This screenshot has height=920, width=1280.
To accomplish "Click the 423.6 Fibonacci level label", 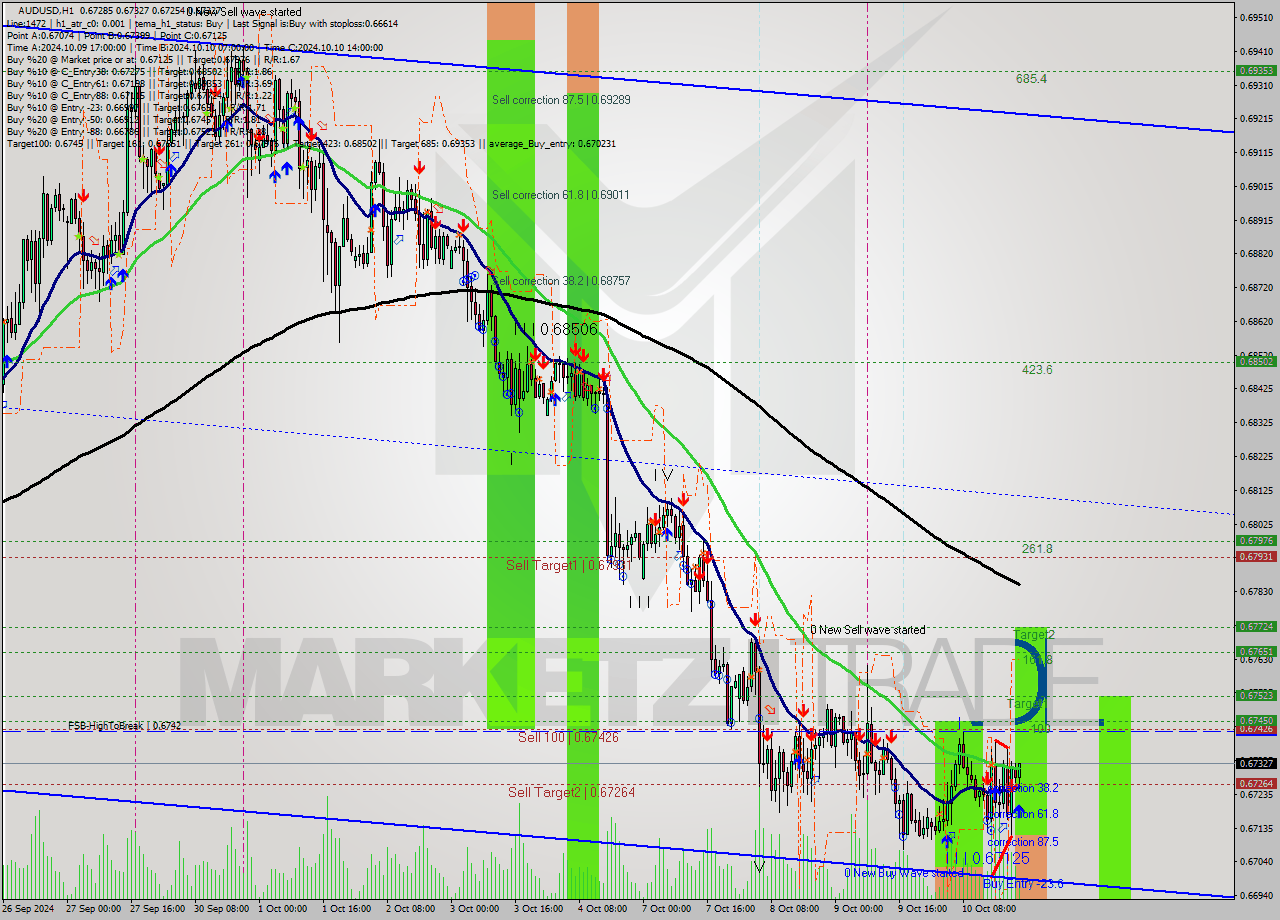I will click(1036, 370).
